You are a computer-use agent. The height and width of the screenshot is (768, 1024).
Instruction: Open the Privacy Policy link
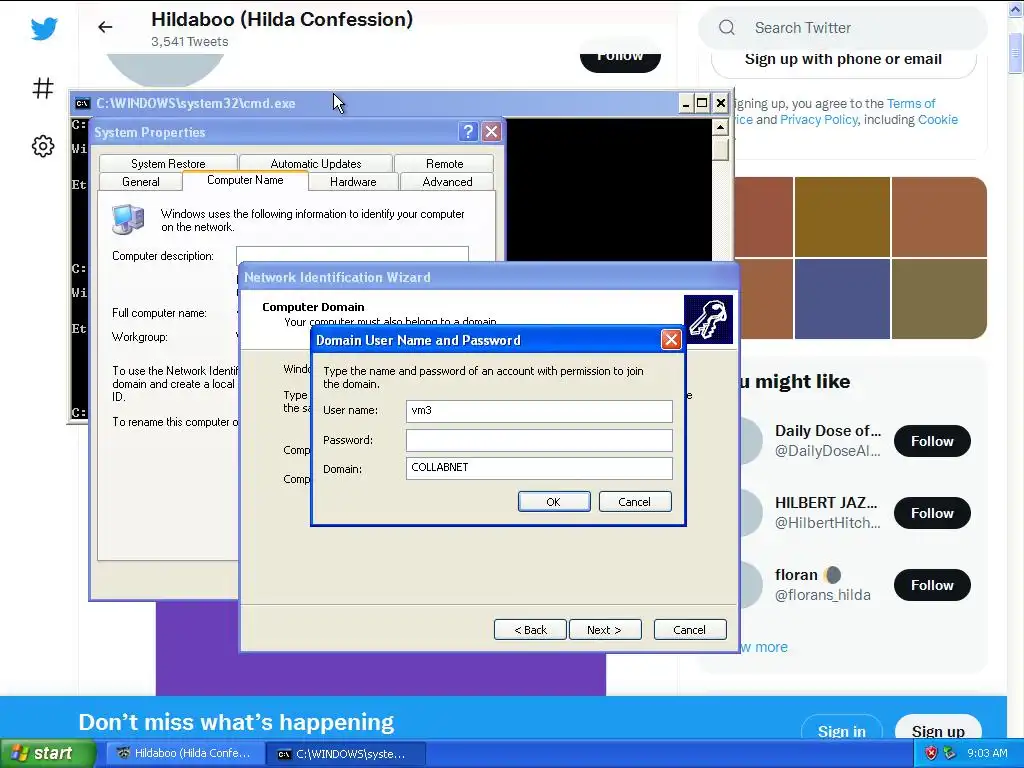point(818,120)
